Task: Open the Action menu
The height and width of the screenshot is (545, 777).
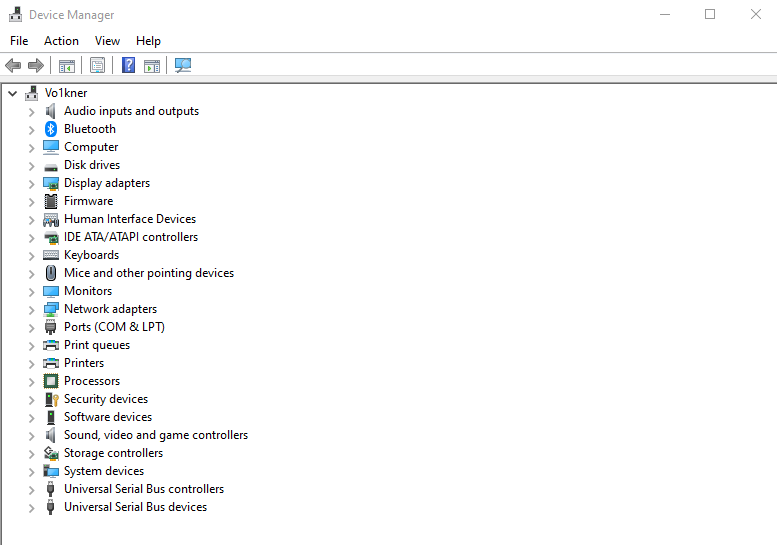Action: (x=61, y=41)
